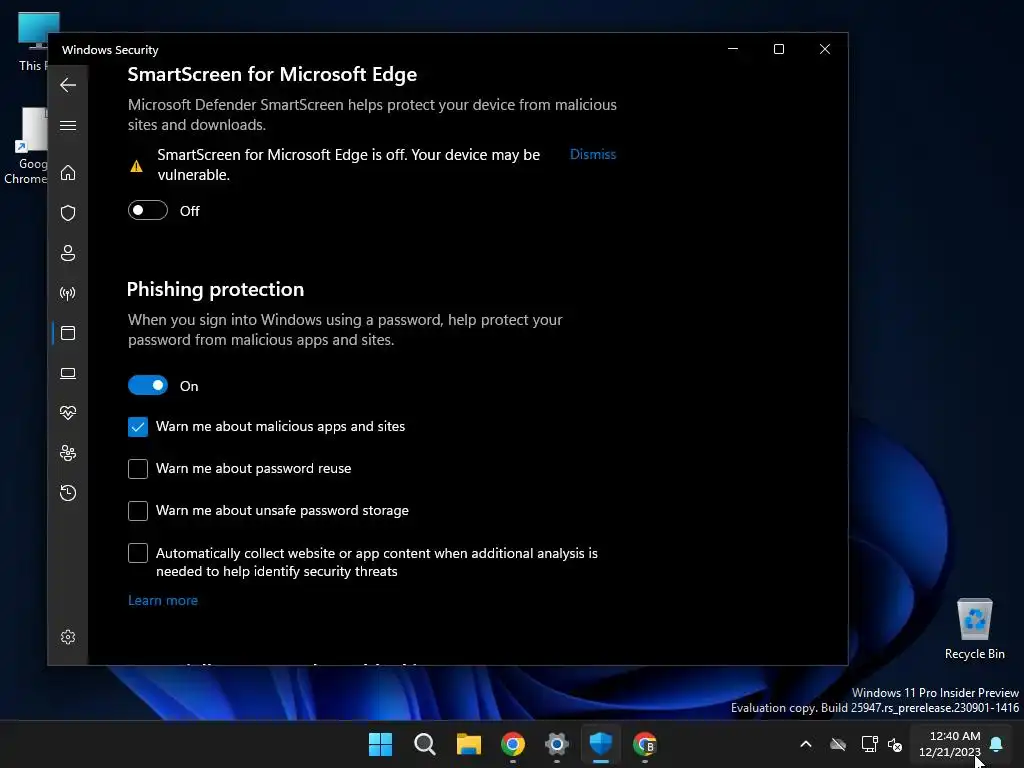Click the yellow warning triangle icon
1024x768 pixels.
(x=136, y=166)
